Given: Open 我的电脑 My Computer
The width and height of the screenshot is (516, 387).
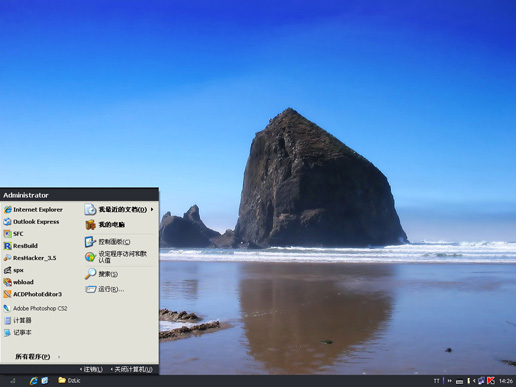Looking at the screenshot, I should [105, 225].
